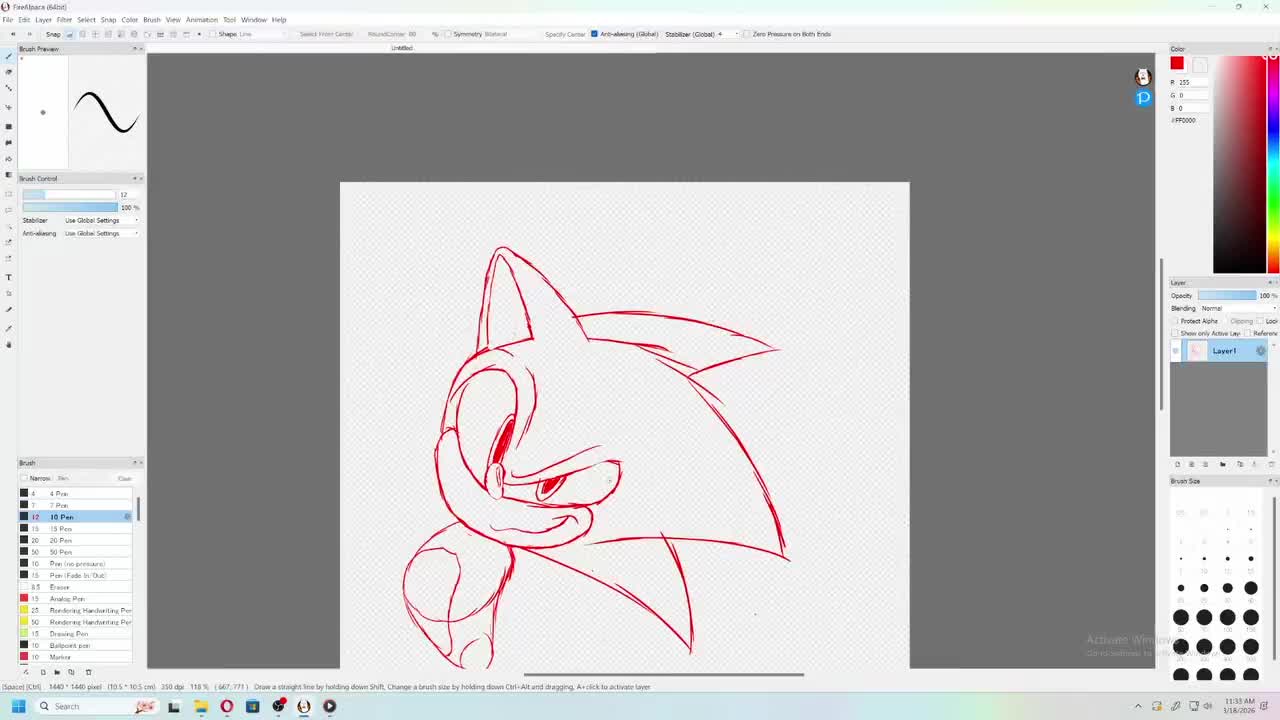Enable the Protect Alpha checkbox
The width and height of the screenshot is (1280, 720).
click(1176, 321)
